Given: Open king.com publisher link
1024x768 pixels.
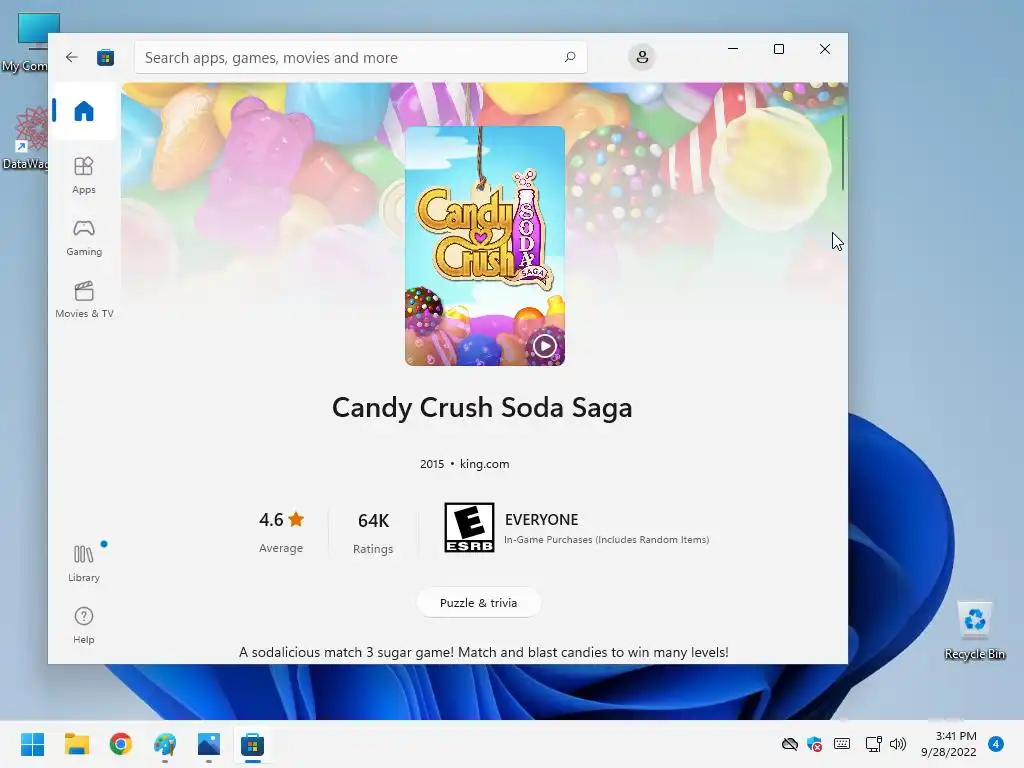Looking at the screenshot, I should pyautogui.click(x=485, y=464).
